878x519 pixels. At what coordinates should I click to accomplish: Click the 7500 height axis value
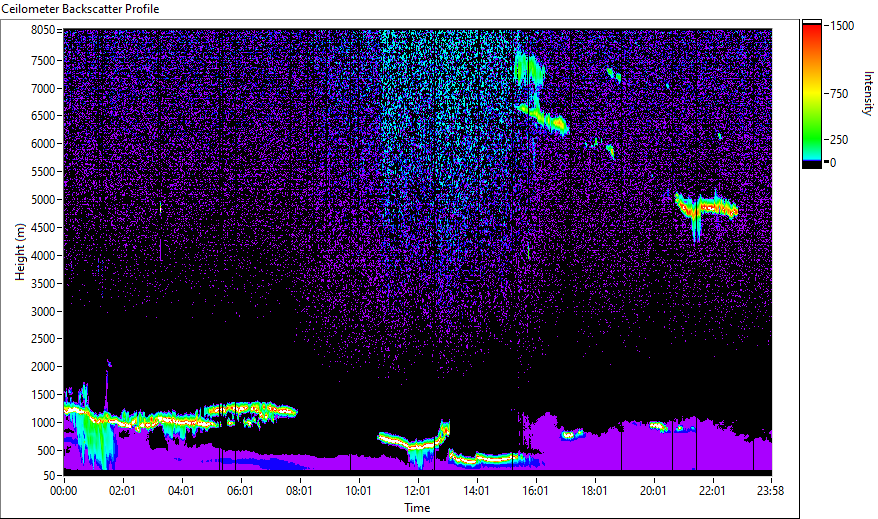click(43, 60)
